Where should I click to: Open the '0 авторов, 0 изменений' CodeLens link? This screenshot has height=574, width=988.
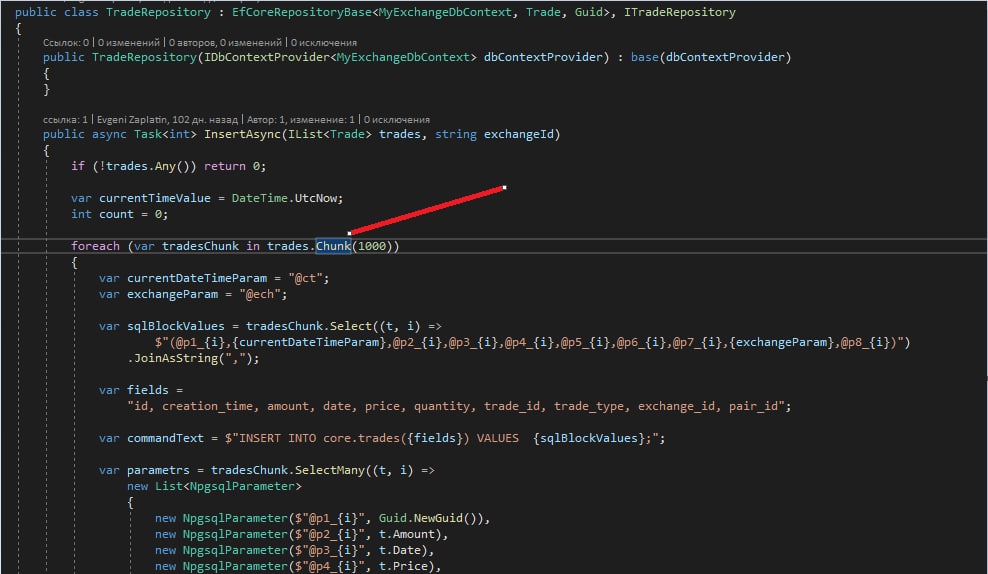click(225, 42)
